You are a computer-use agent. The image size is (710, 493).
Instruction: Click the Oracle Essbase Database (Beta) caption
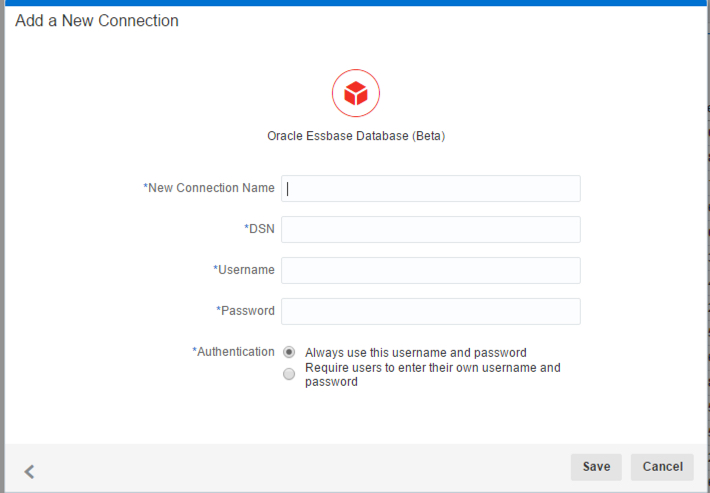pos(356,136)
